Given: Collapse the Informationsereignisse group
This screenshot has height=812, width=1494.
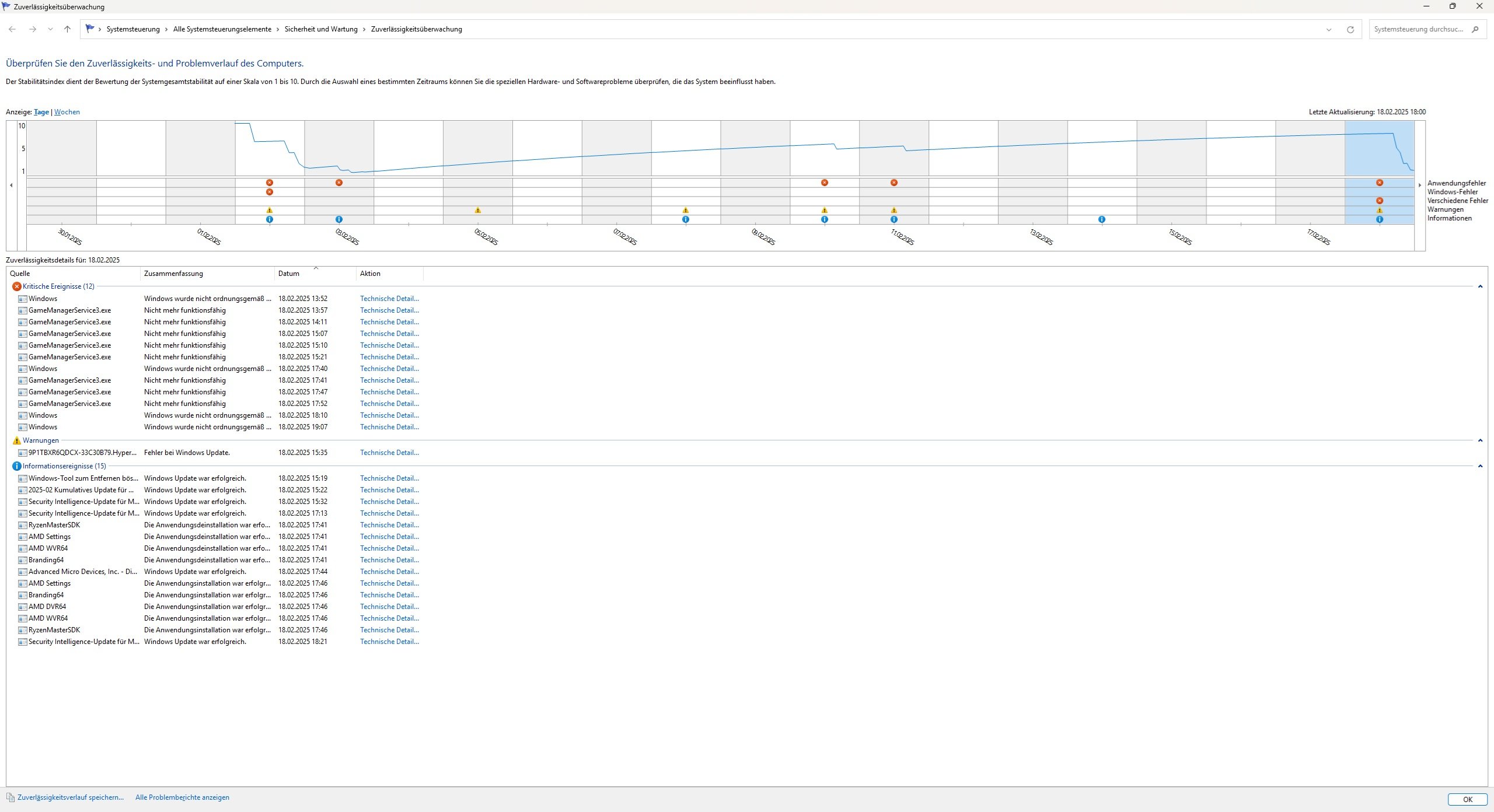Looking at the screenshot, I should click(x=1480, y=466).
